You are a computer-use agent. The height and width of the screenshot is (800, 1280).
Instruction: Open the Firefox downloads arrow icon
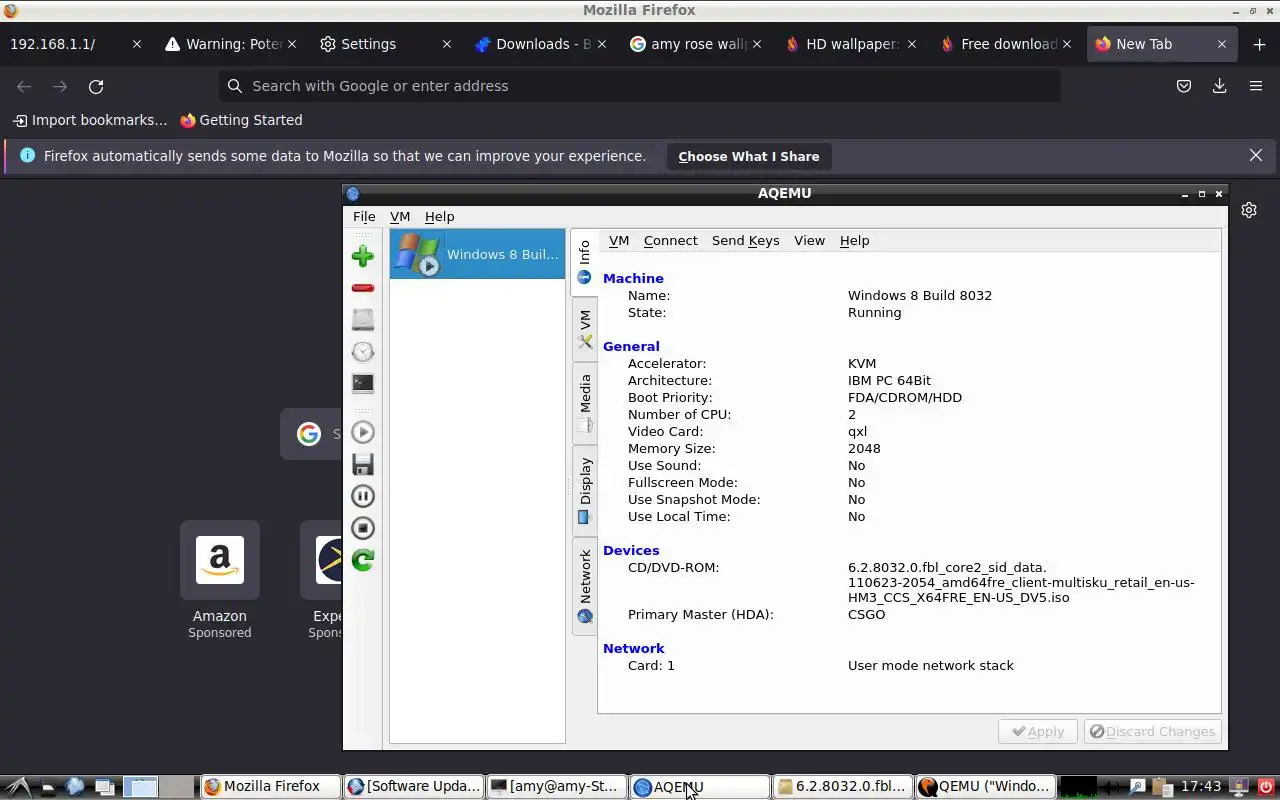pyautogui.click(x=1219, y=86)
